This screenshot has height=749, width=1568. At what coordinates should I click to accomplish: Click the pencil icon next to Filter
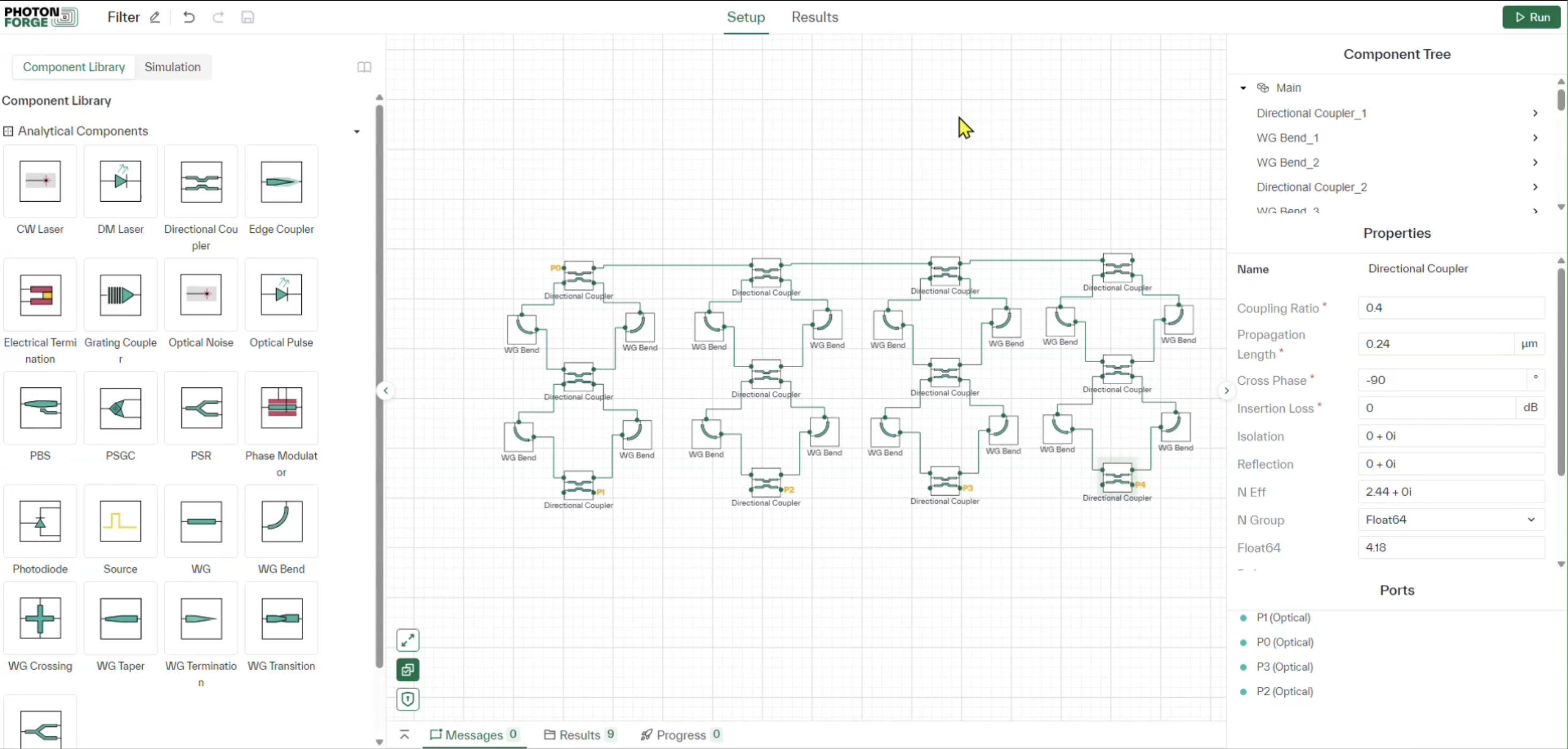[154, 17]
